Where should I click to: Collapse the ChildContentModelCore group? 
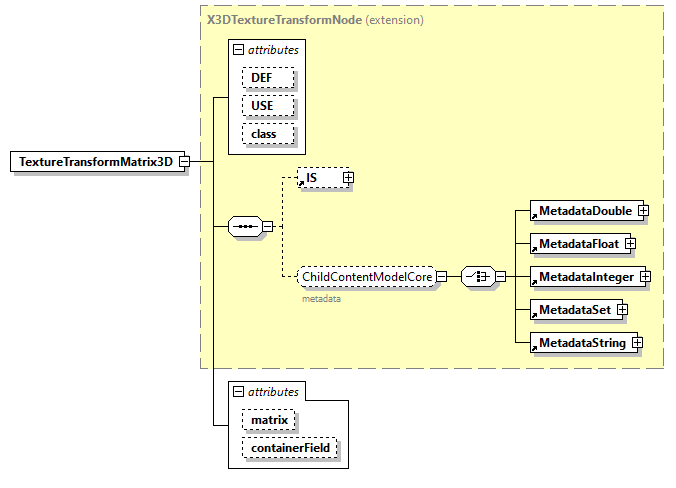441,277
